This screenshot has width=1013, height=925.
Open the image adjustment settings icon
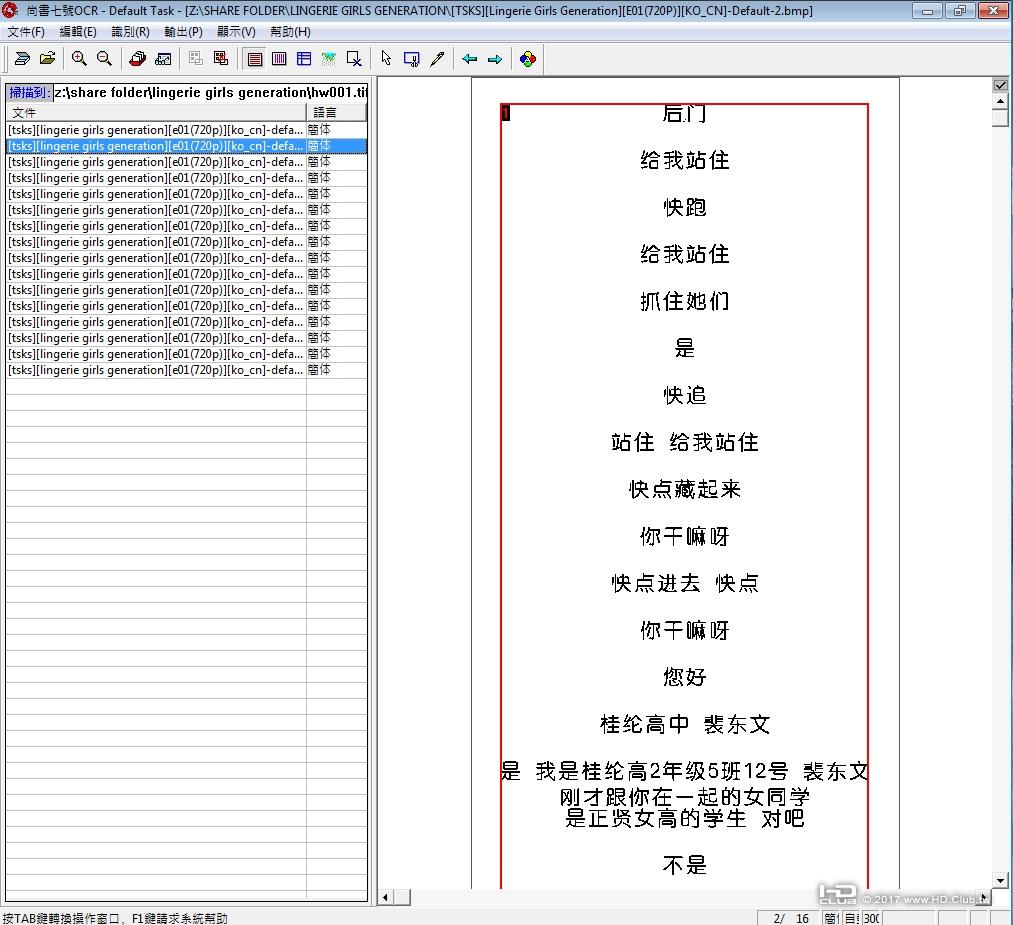pos(163,59)
